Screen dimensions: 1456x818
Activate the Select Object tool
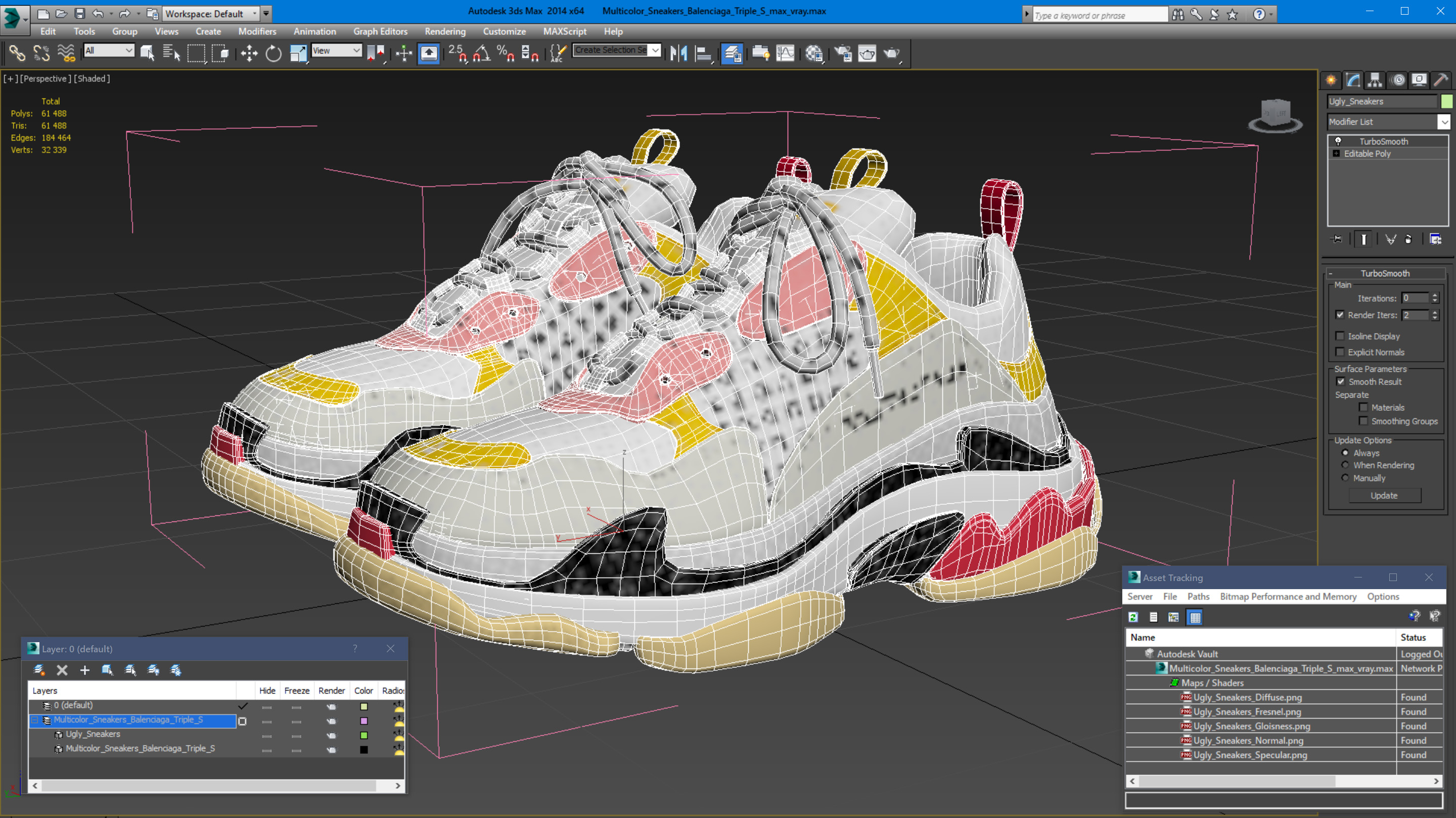tap(147, 53)
